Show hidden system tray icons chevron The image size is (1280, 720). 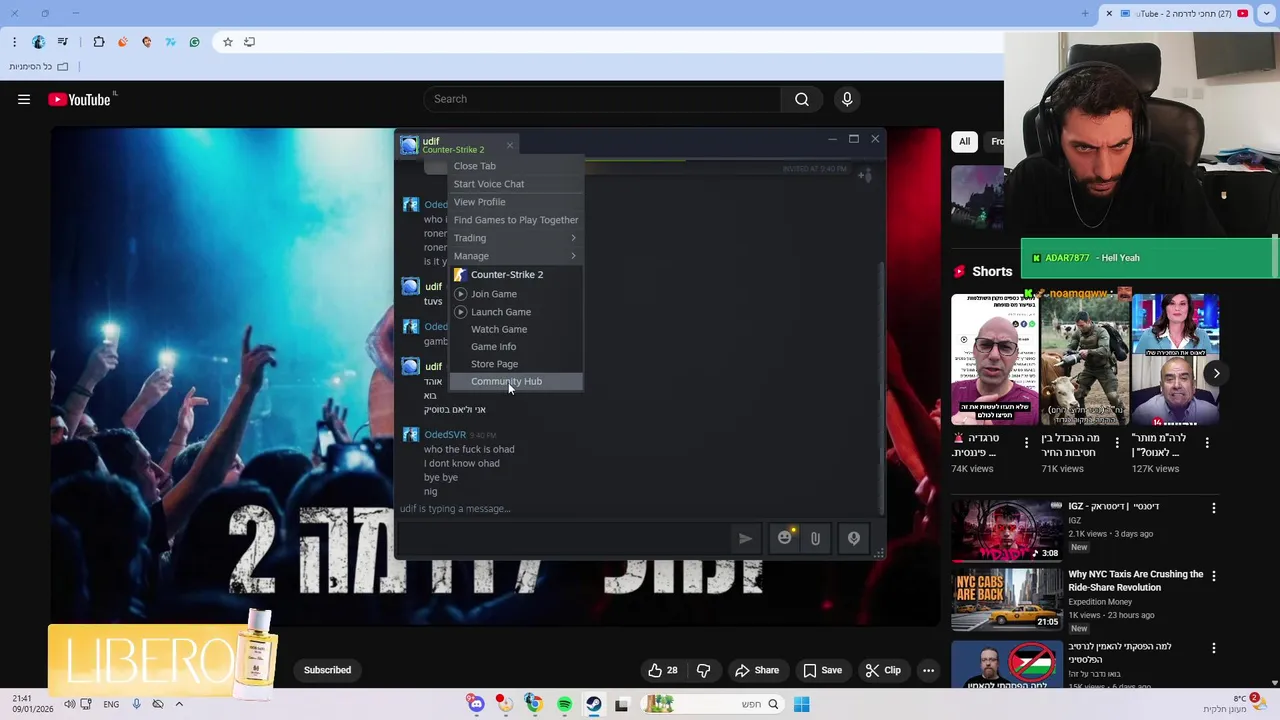tap(179, 704)
